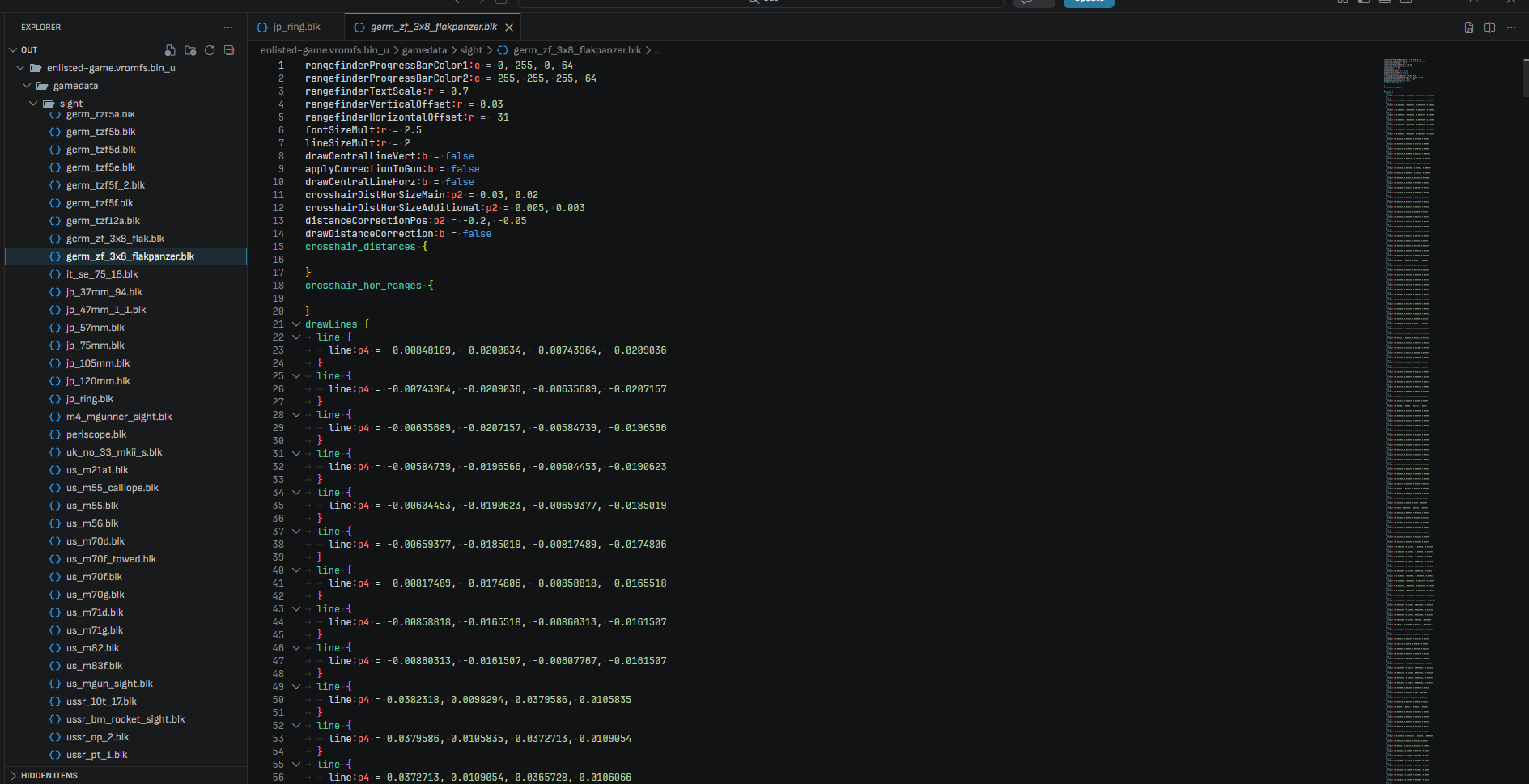Screen dimensions: 1529x784
Task: Open Explorer views and more actions menu
Action: (x=228, y=28)
